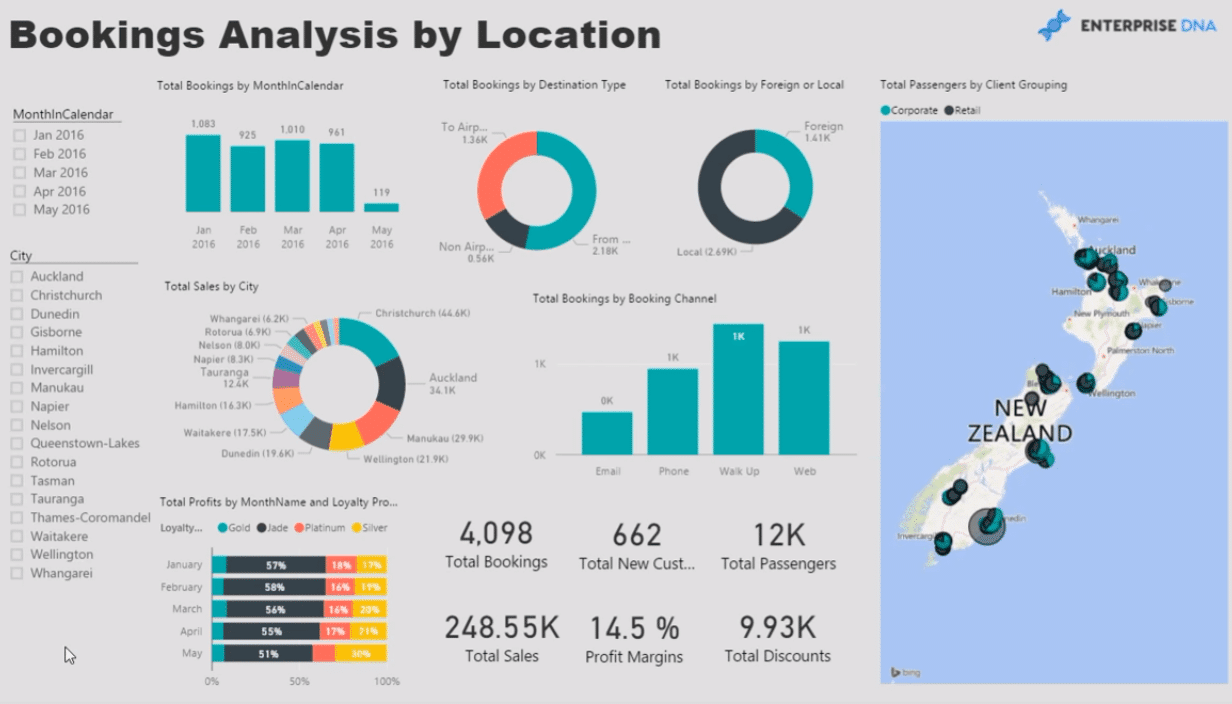Select the Walk Up booking channel bar
The width and height of the screenshot is (1232, 704).
click(738, 389)
